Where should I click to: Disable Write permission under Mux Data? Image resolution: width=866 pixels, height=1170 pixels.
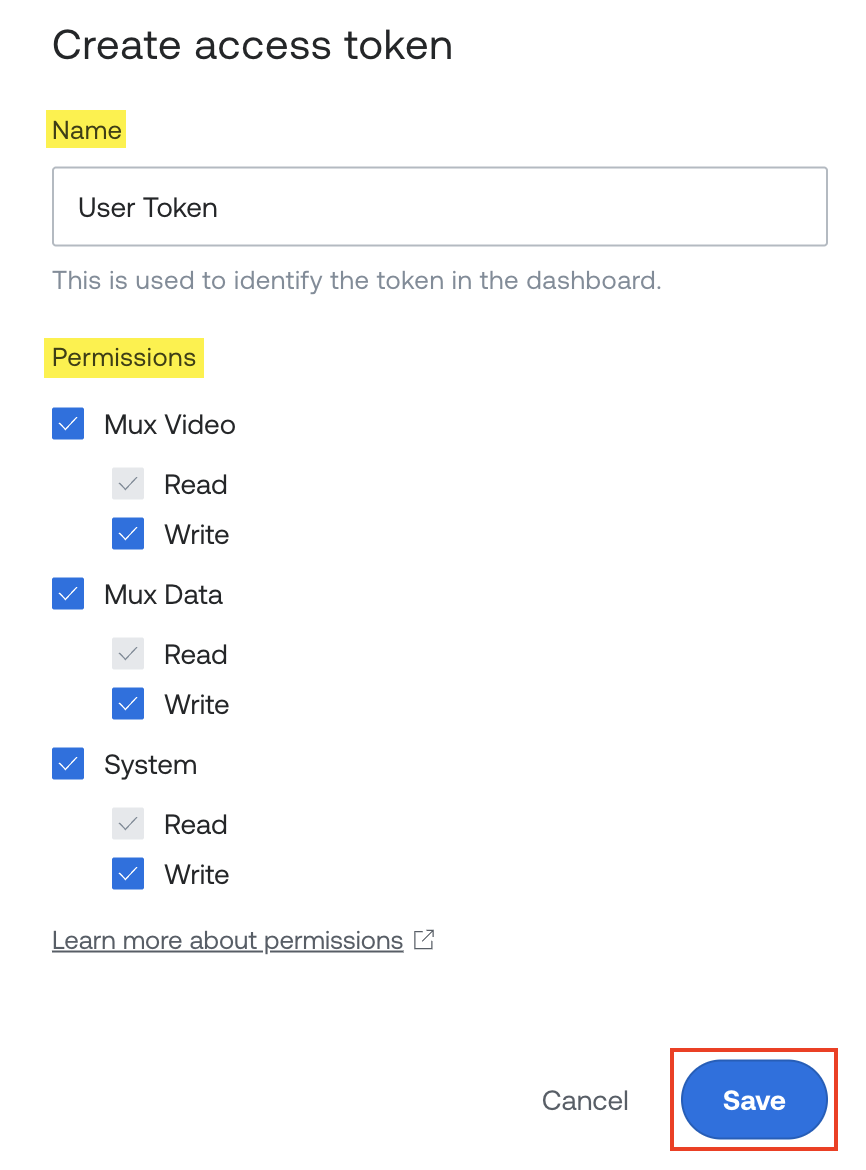click(x=127, y=703)
